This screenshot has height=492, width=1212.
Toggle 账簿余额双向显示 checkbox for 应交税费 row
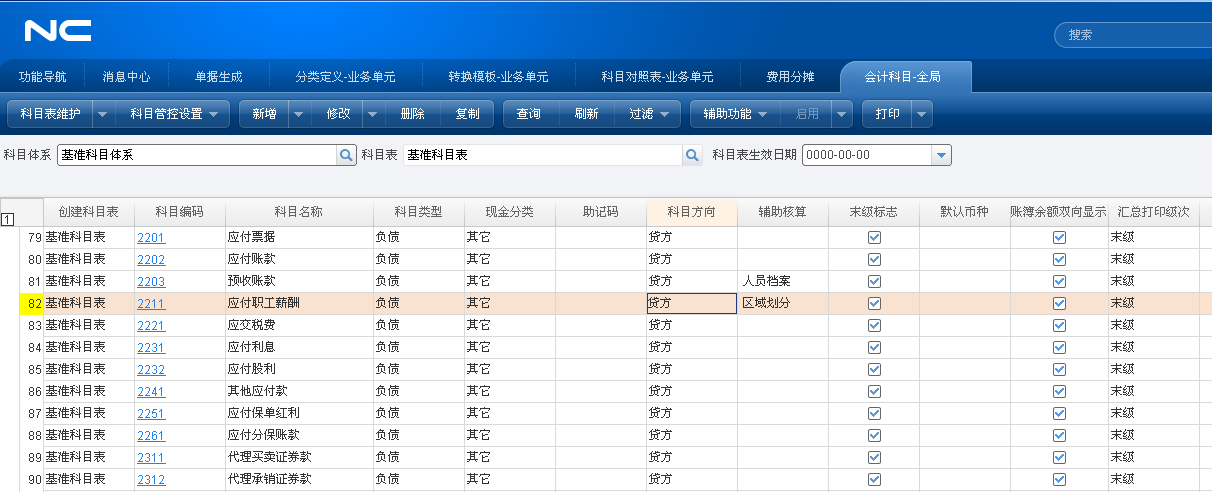(1059, 325)
